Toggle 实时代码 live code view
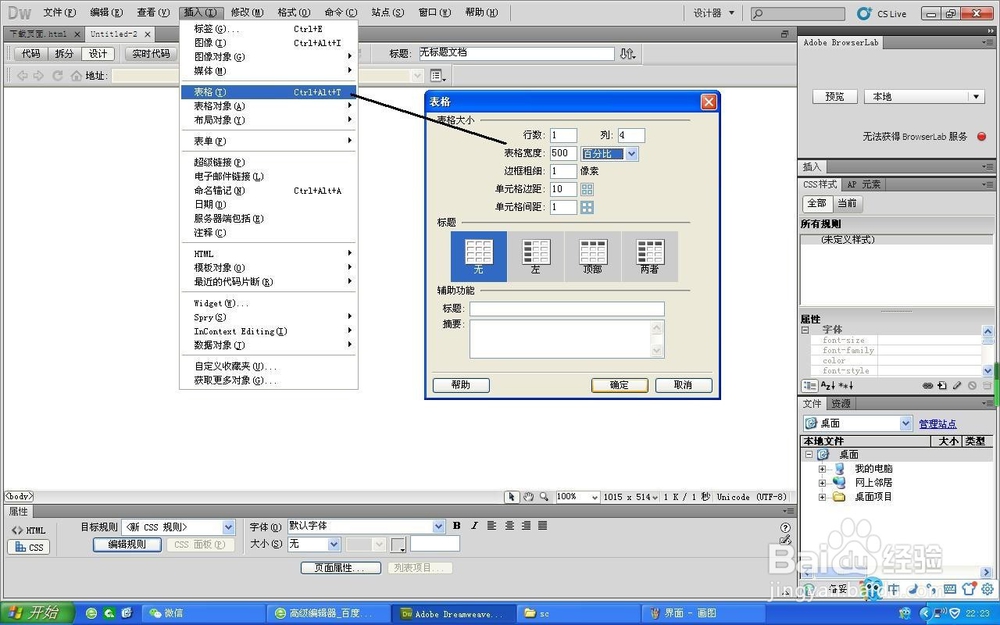Image resolution: width=1000 pixels, height=625 pixels. coord(151,54)
